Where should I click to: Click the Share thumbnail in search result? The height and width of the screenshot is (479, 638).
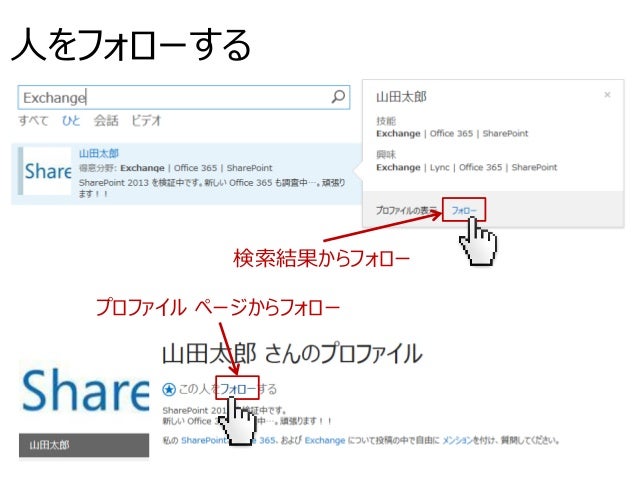point(48,171)
